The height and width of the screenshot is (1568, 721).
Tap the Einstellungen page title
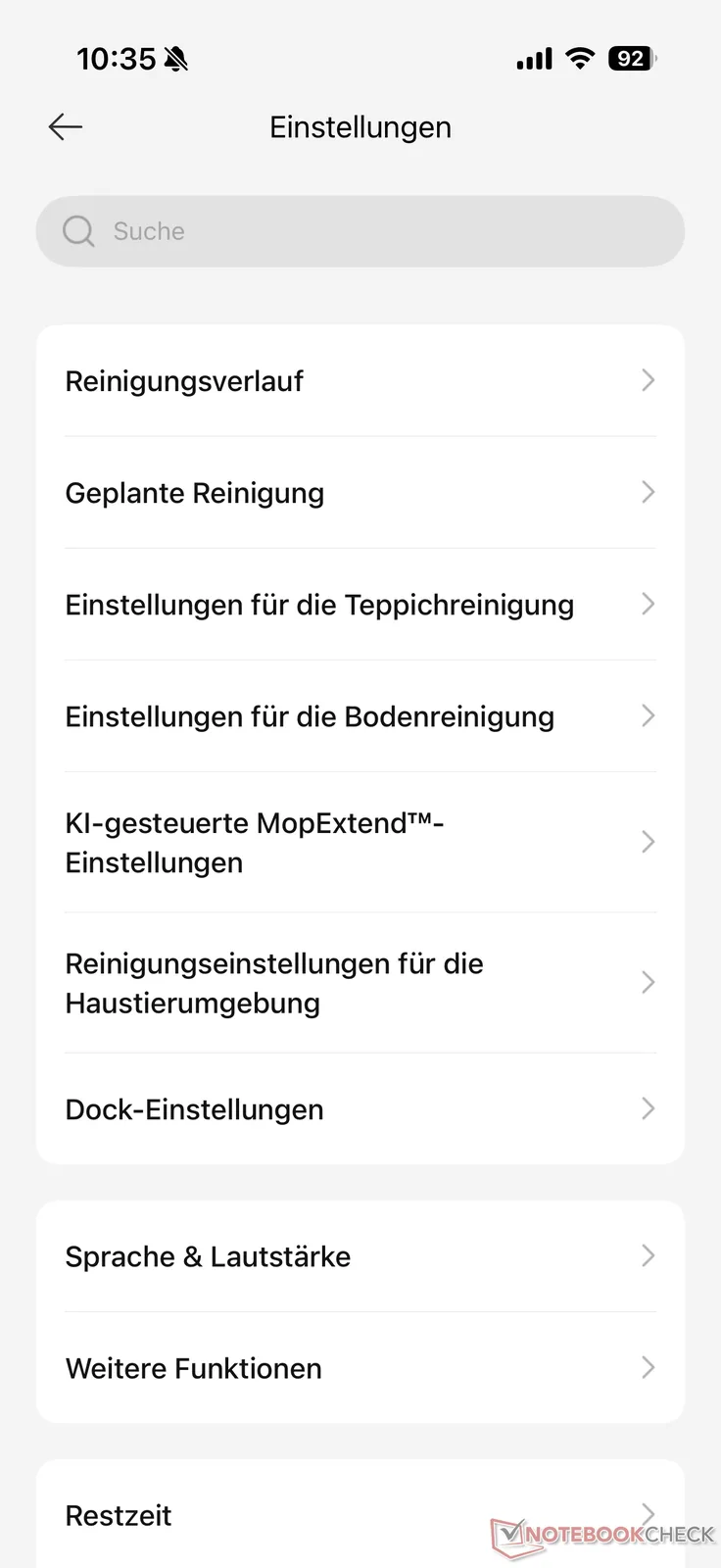pos(360,127)
